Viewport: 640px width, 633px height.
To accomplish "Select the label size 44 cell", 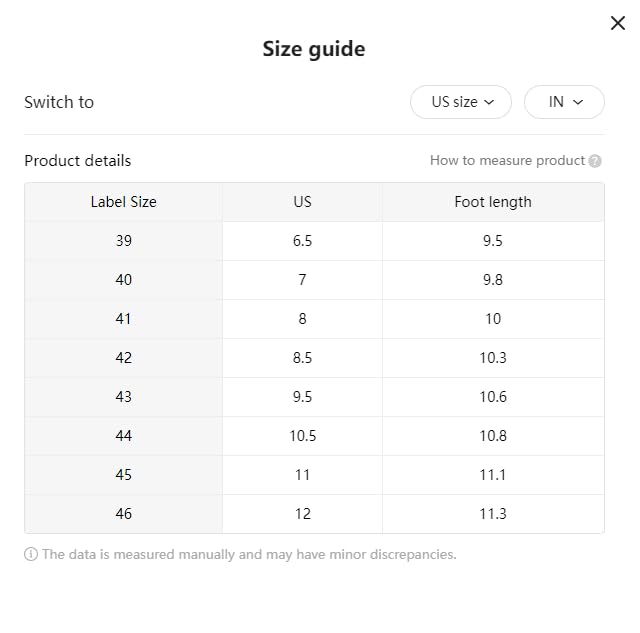I will [x=124, y=436].
